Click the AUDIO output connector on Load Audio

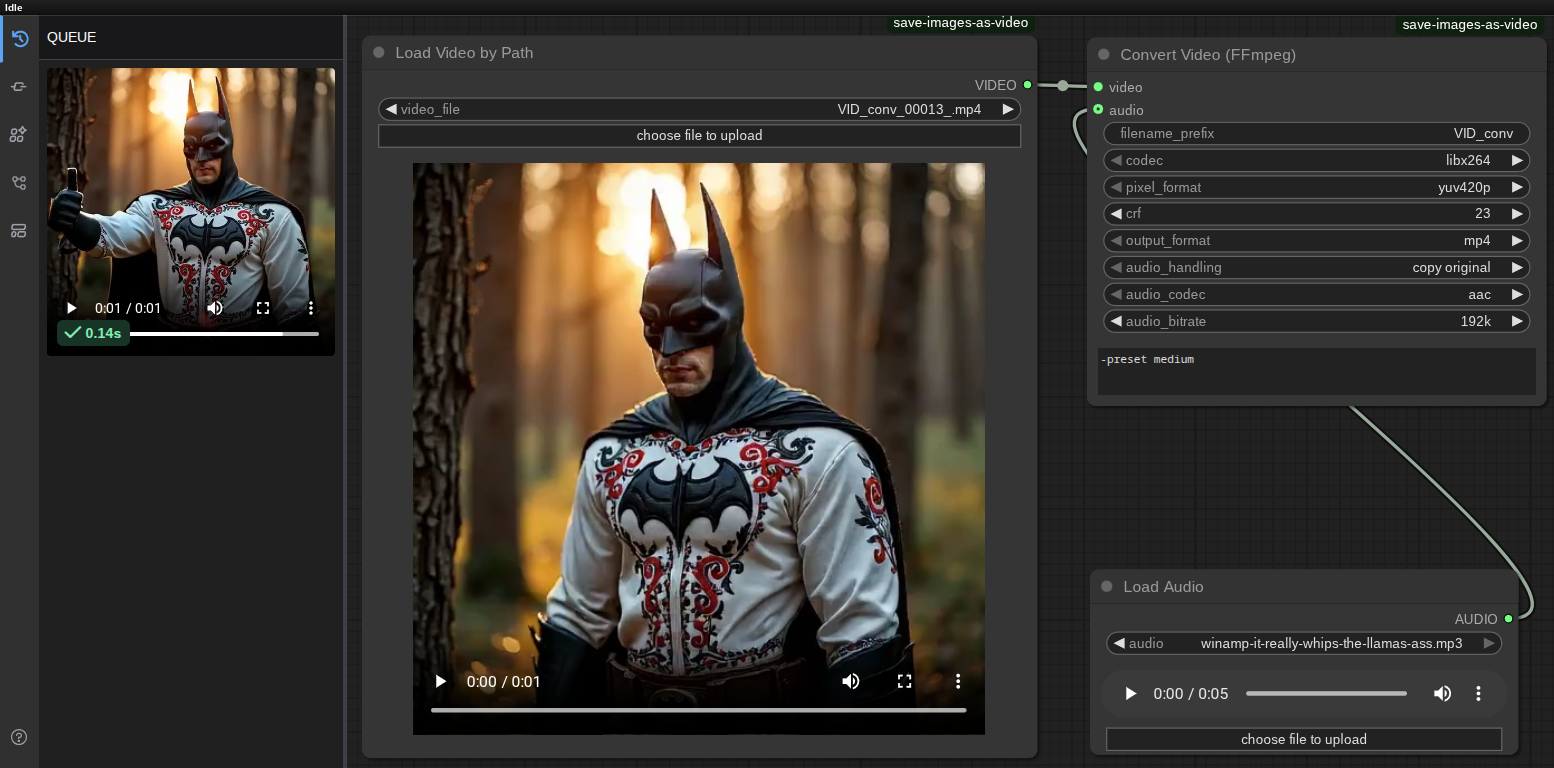(x=1509, y=619)
